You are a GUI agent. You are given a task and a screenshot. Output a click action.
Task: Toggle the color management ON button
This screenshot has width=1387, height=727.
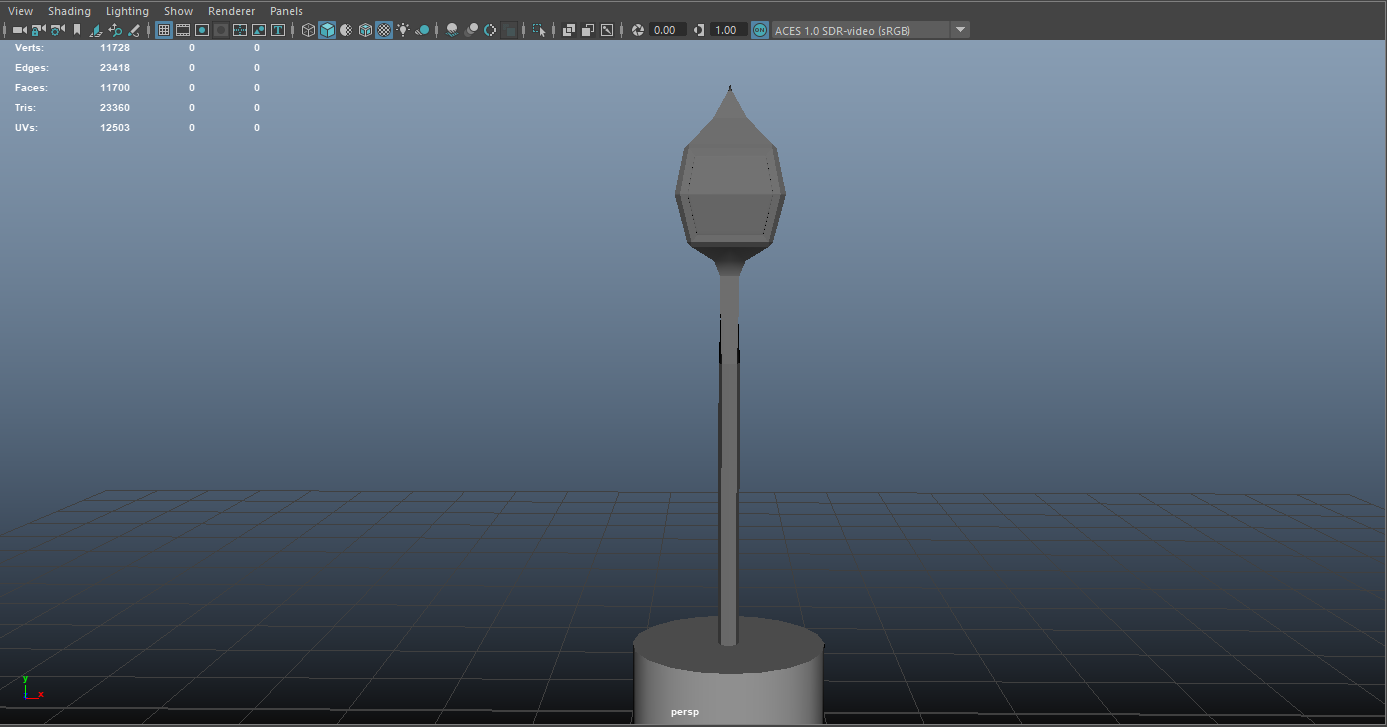[x=760, y=30]
